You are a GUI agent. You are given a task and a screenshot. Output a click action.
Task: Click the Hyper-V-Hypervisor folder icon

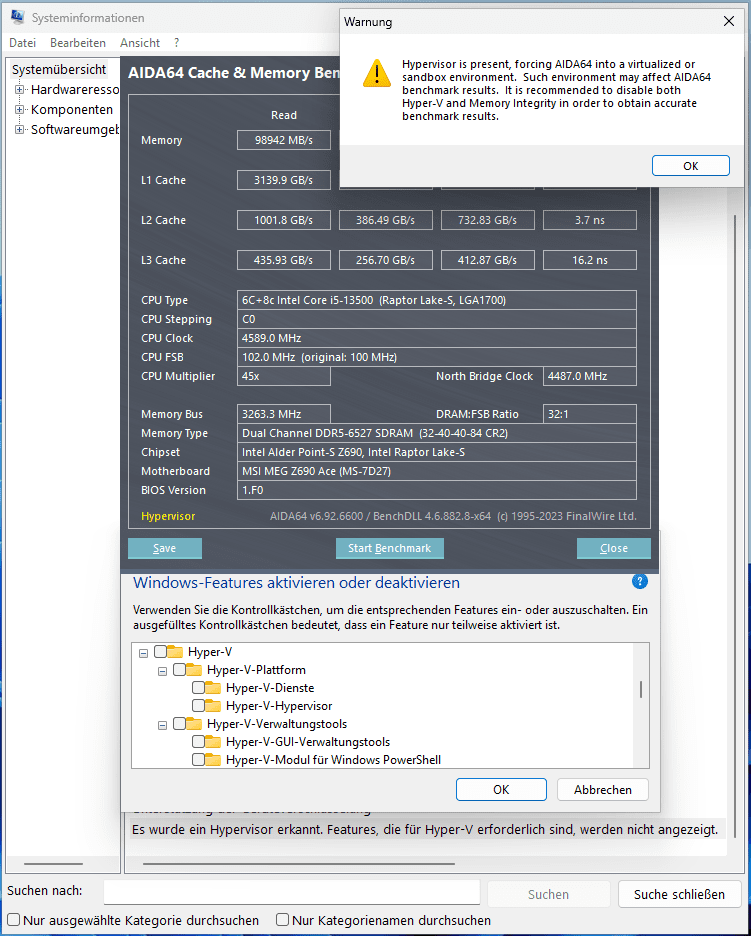[213, 706]
